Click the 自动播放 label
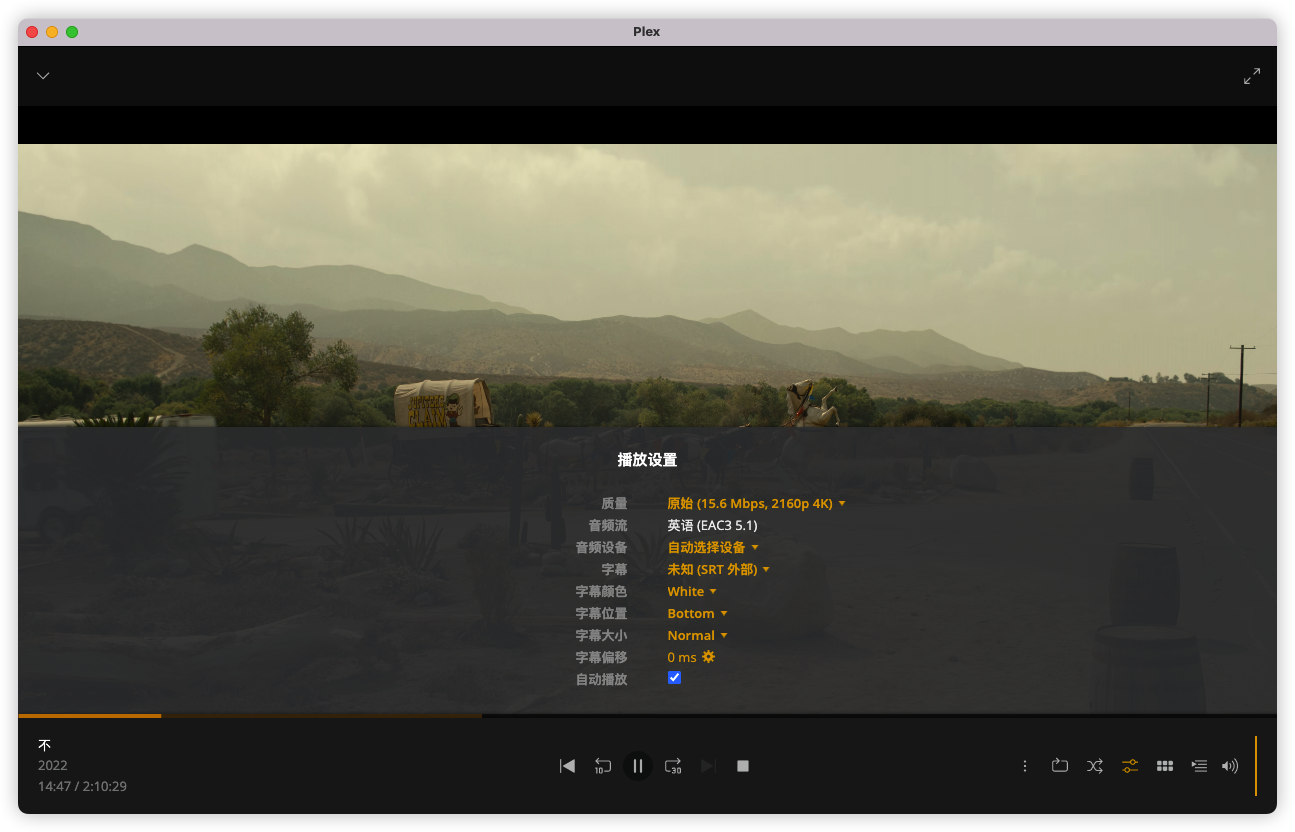Screen dimensions: 1295x832 [x=601, y=680]
